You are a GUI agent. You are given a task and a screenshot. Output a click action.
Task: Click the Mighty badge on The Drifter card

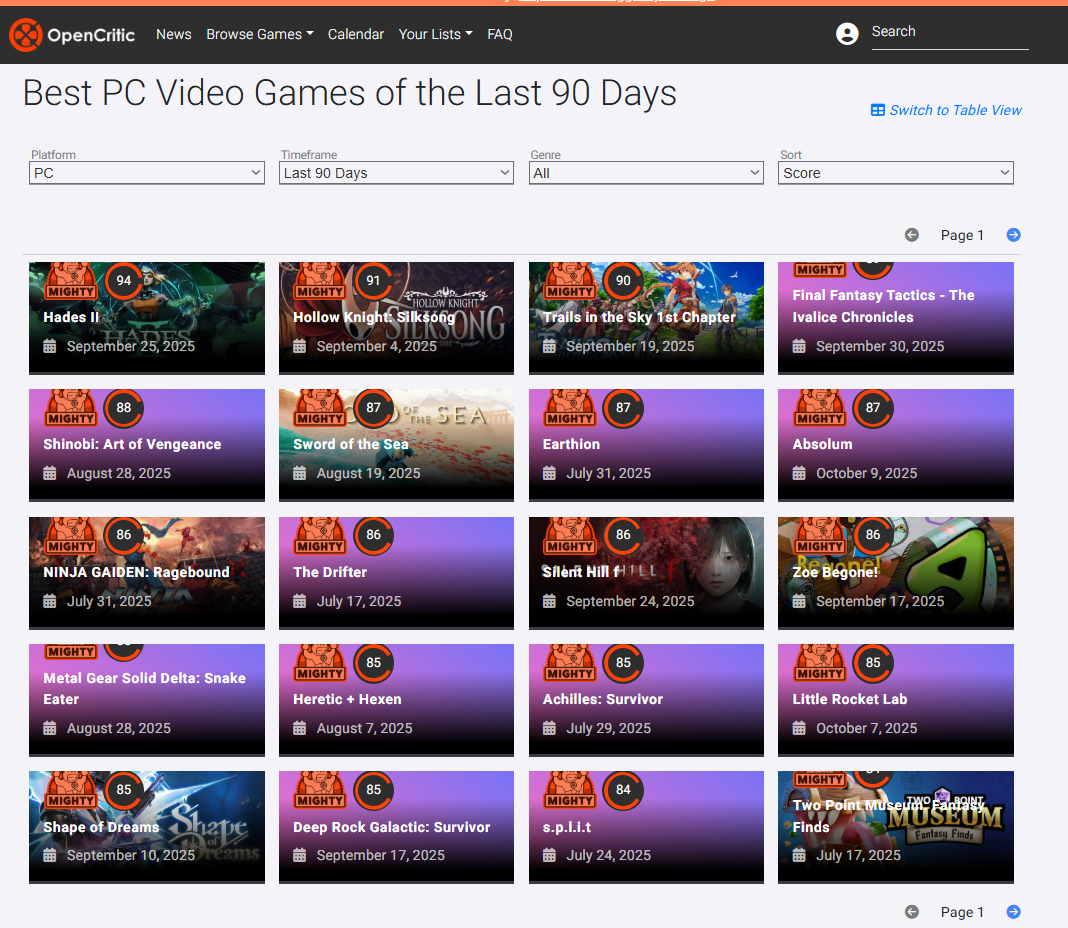[x=321, y=536]
